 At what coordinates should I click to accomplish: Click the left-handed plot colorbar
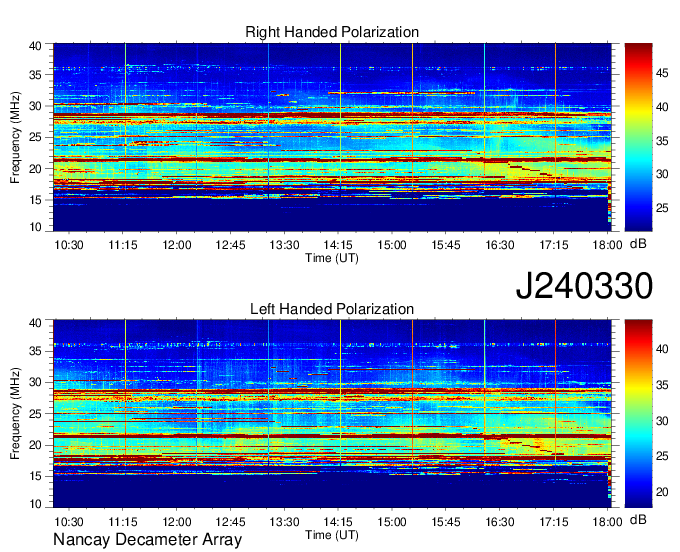point(638,414)
